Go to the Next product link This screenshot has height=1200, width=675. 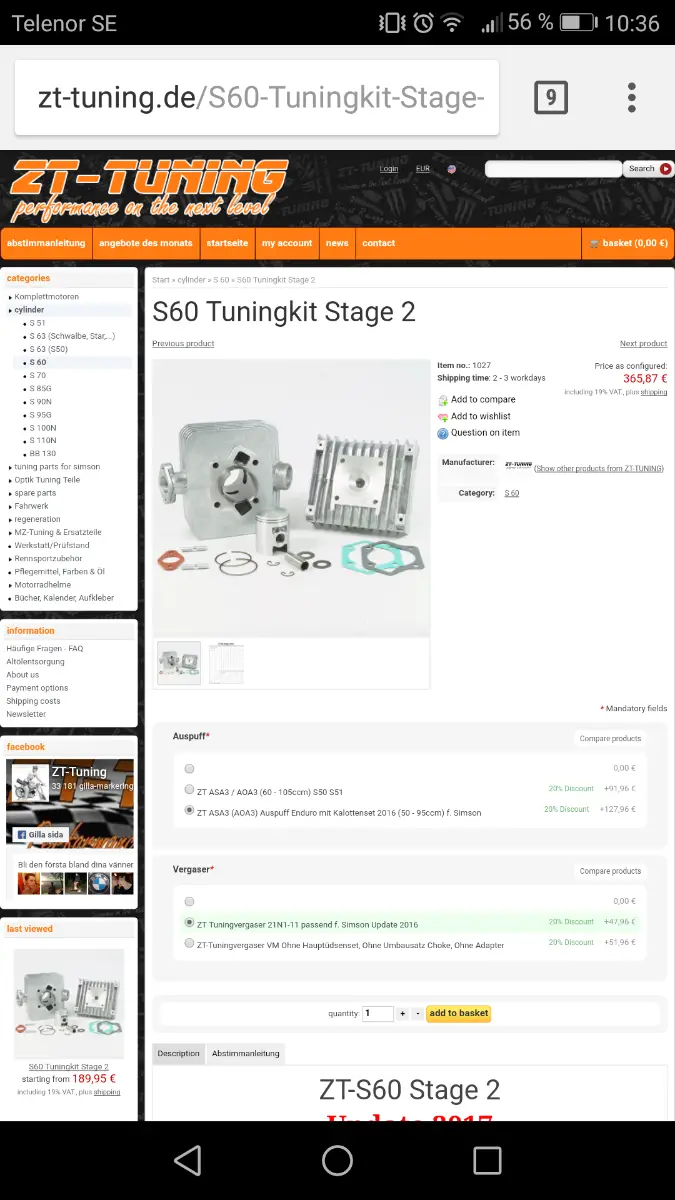click(x=643, y=343)
